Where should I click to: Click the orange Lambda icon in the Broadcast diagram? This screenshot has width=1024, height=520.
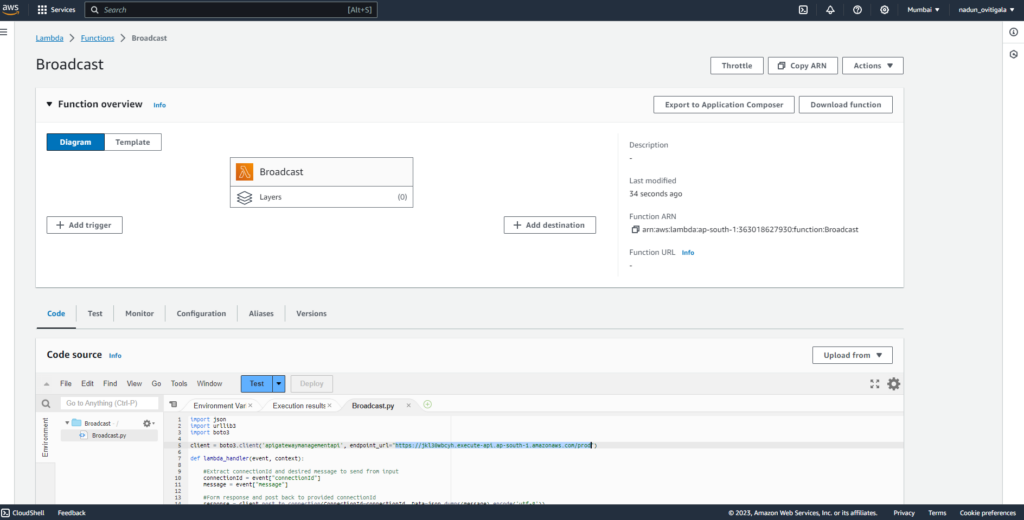(244, 172)
